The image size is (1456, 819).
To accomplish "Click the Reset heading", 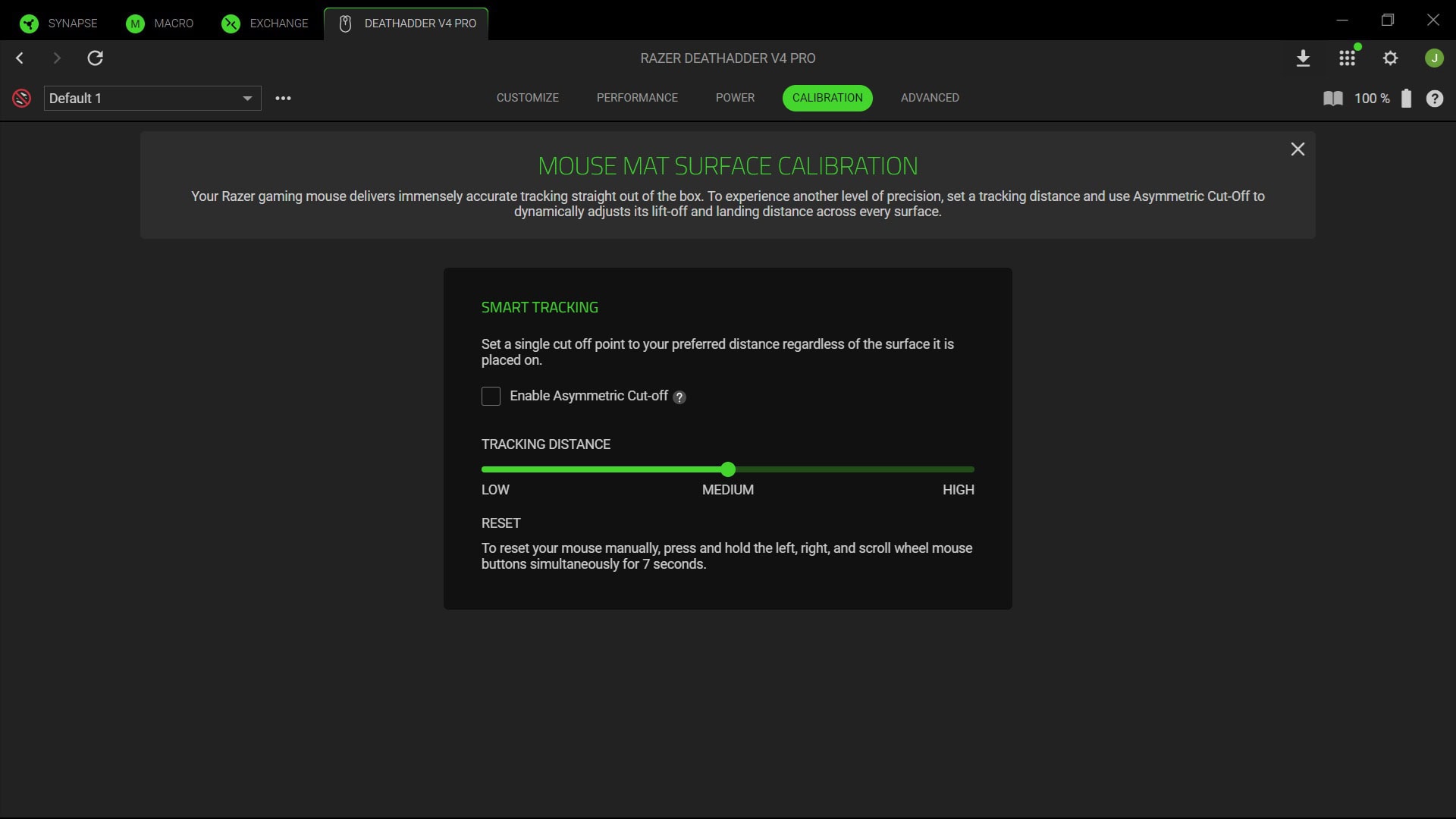I will coord(500,523).
